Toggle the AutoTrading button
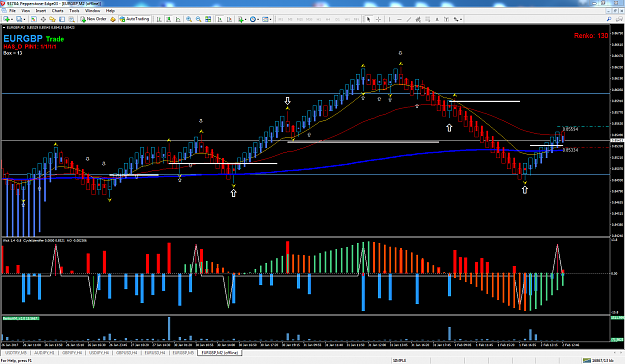This screenshot has width=625, height=364. 134,19
